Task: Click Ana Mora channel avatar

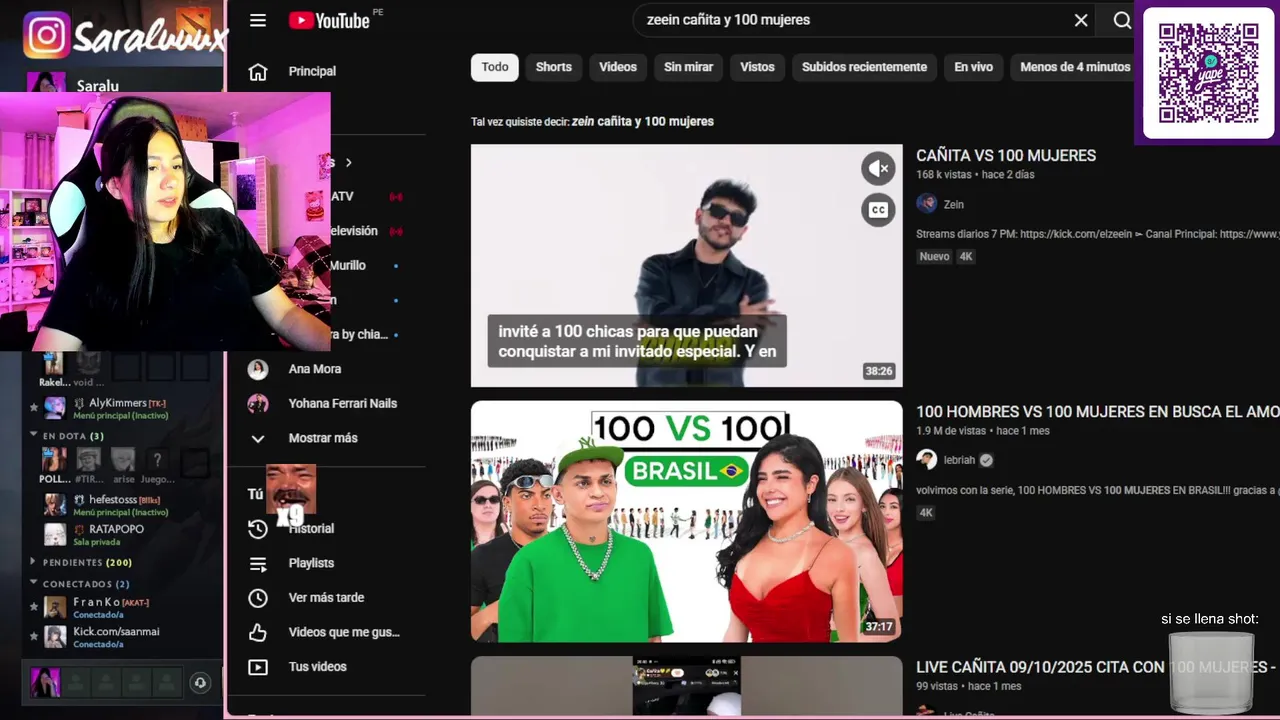Action: [258, 369]
